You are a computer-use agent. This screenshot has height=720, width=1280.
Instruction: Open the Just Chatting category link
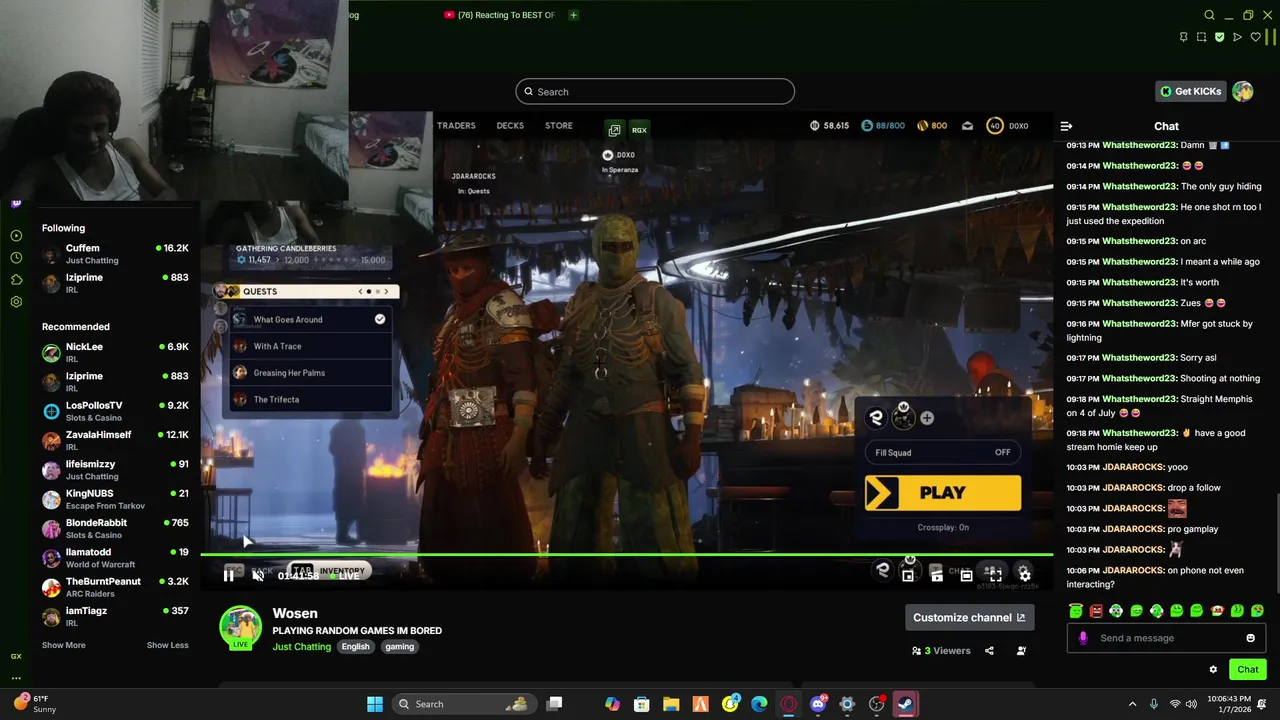[x=301, y=647]
